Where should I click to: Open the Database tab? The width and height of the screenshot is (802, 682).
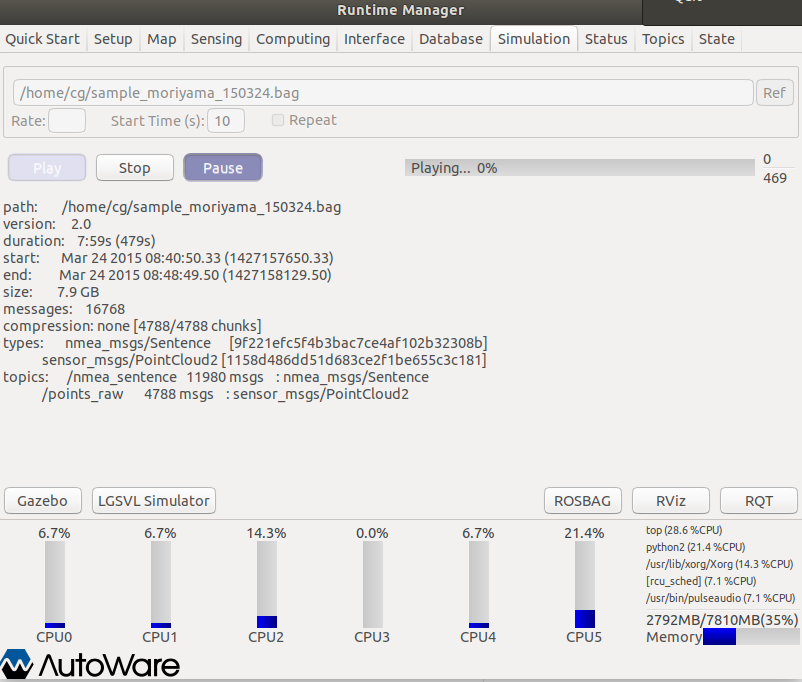pos(451,39)
